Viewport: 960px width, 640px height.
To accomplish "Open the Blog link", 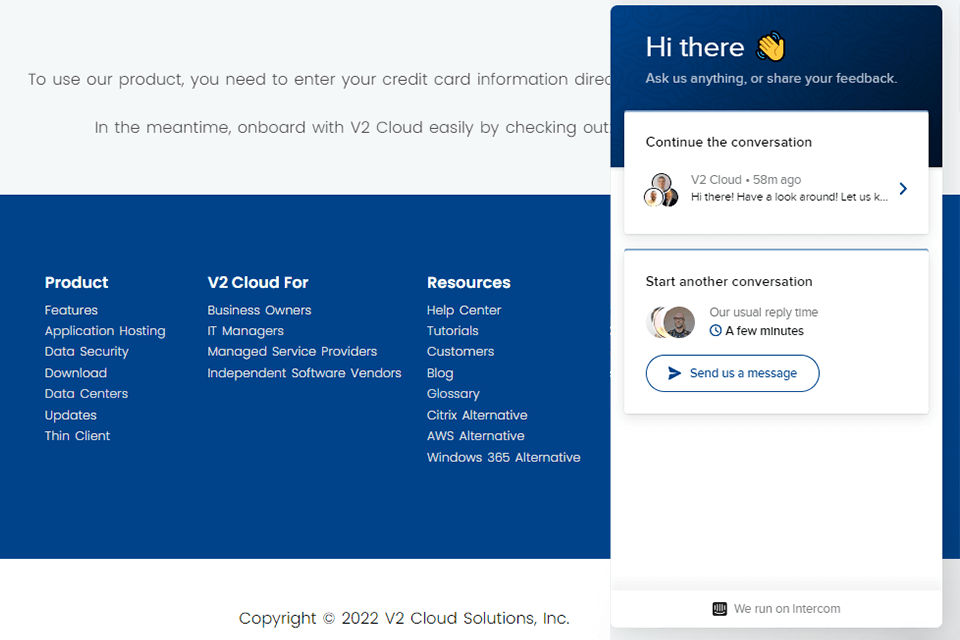I will point(440,373).
